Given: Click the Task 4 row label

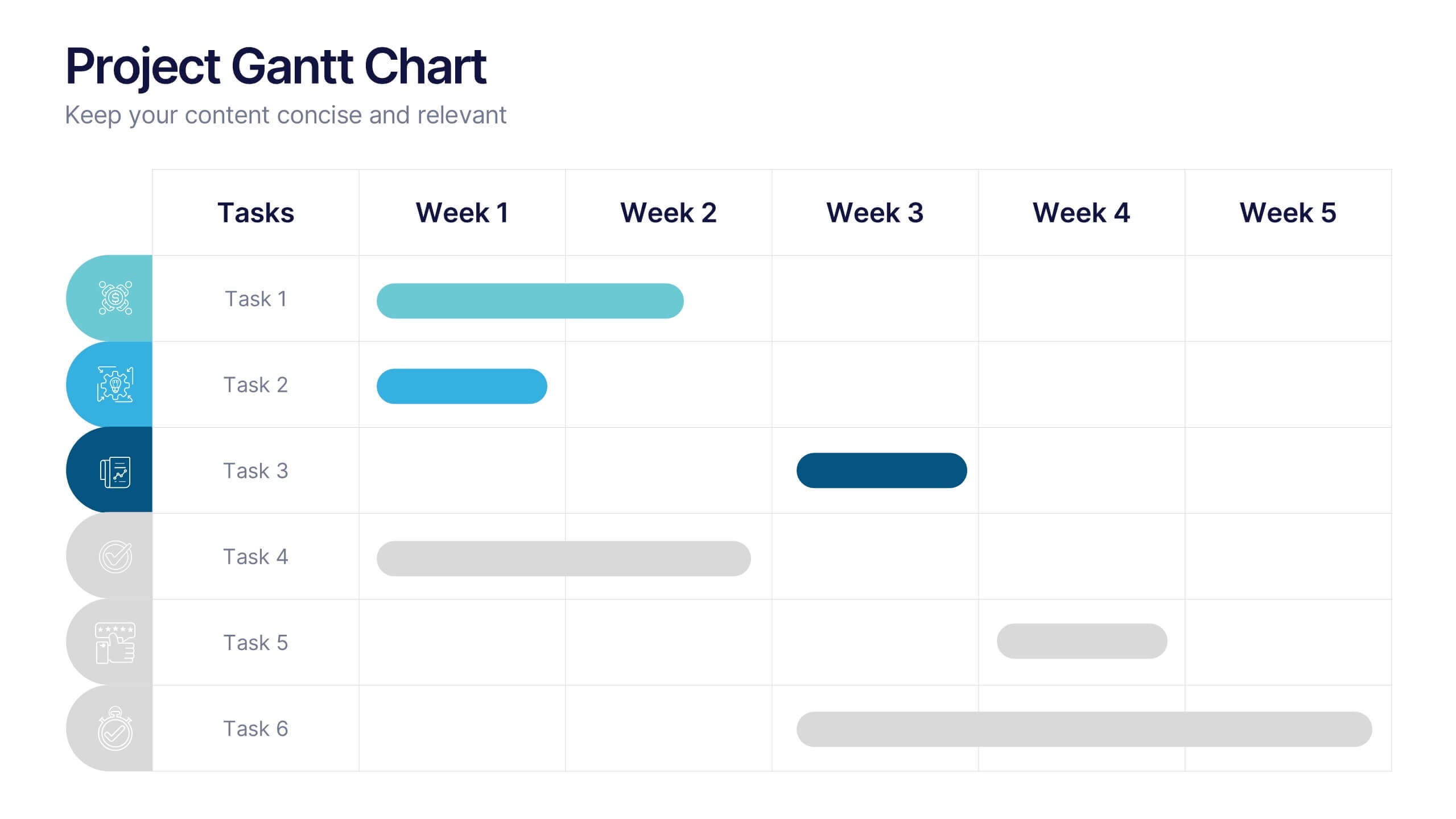Looking at the screenshot, I should click(255, 557).
